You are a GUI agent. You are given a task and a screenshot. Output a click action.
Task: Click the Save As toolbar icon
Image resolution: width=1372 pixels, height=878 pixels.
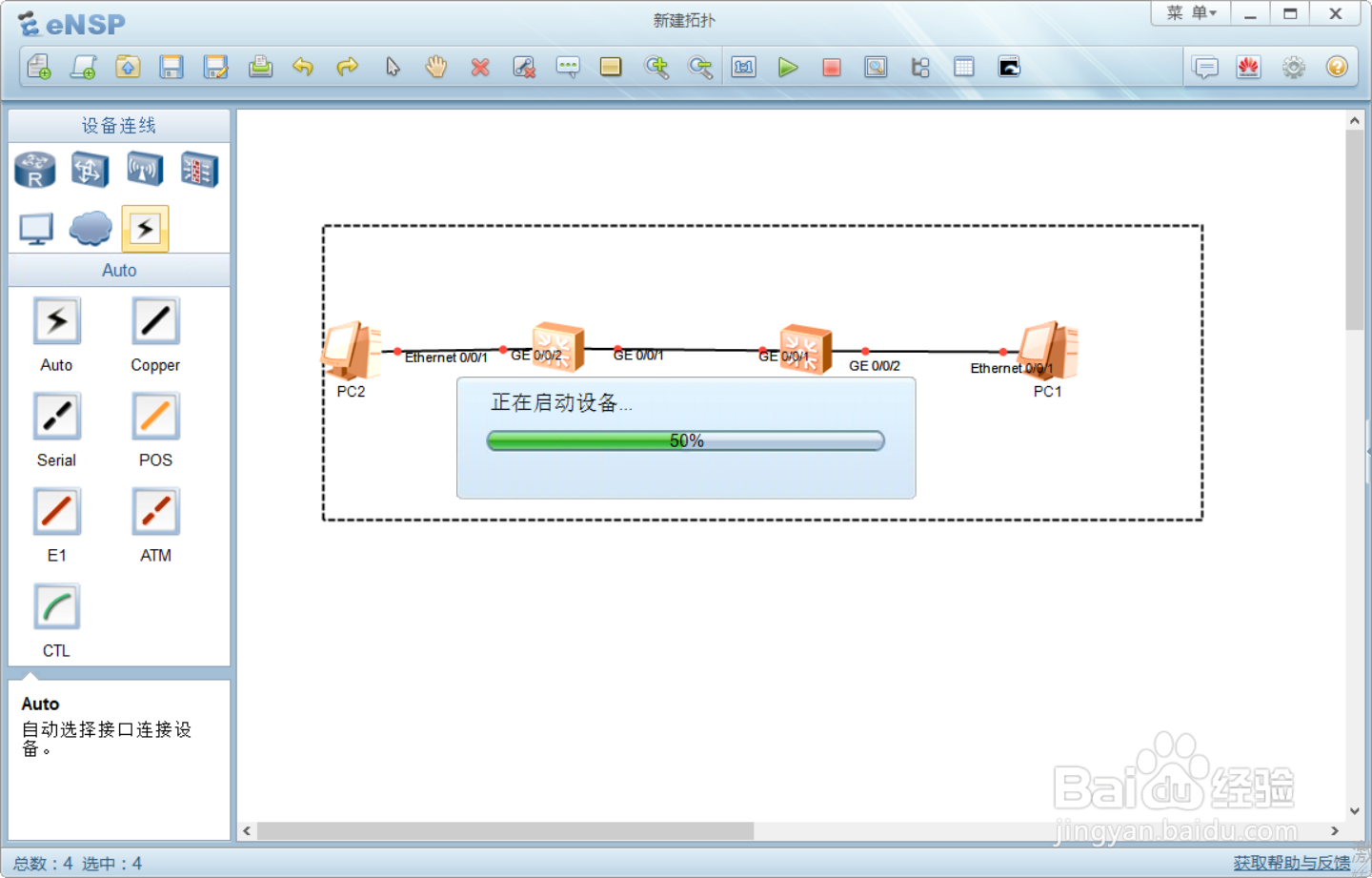click(215, 67)
